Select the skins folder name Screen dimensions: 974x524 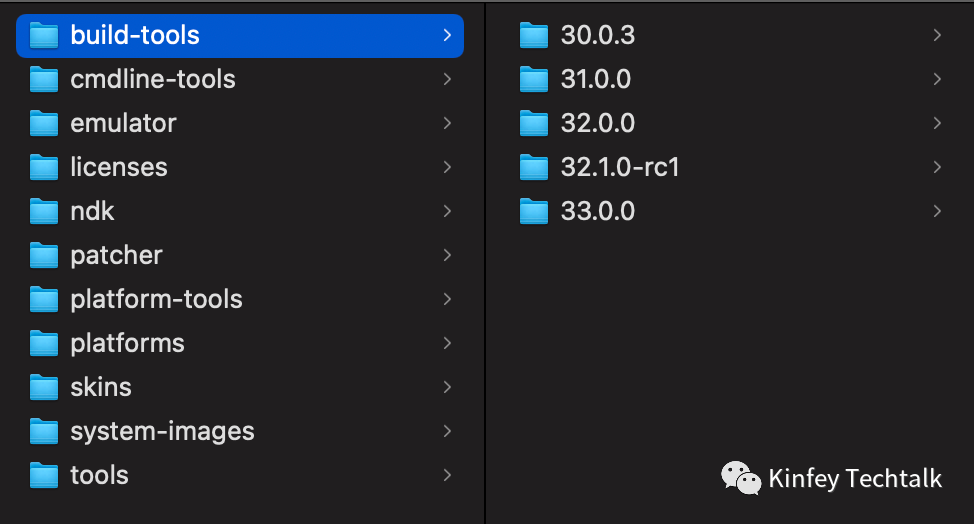[101, 388]
